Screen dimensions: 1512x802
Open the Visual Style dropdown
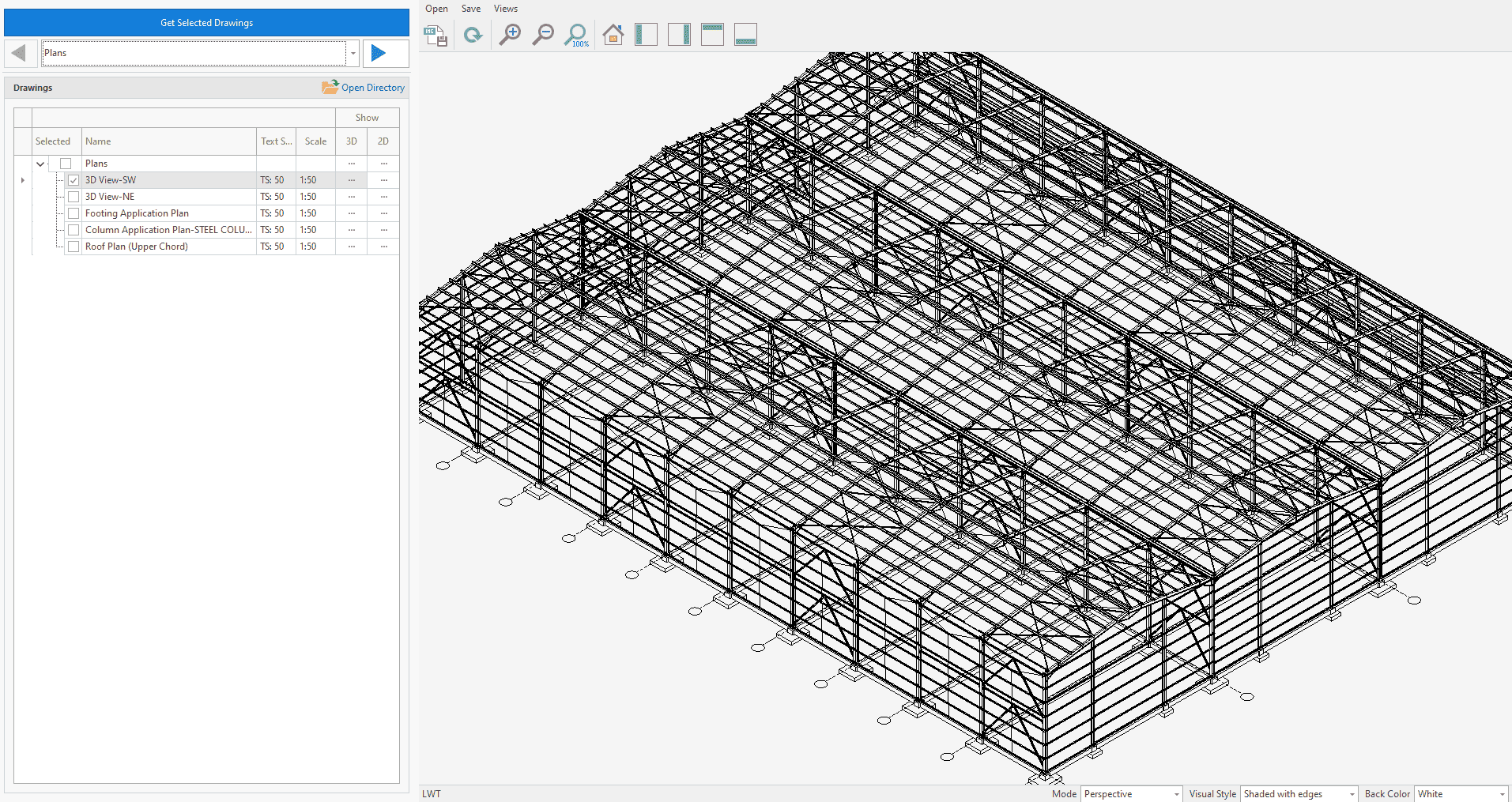[x=1298, y=794]
